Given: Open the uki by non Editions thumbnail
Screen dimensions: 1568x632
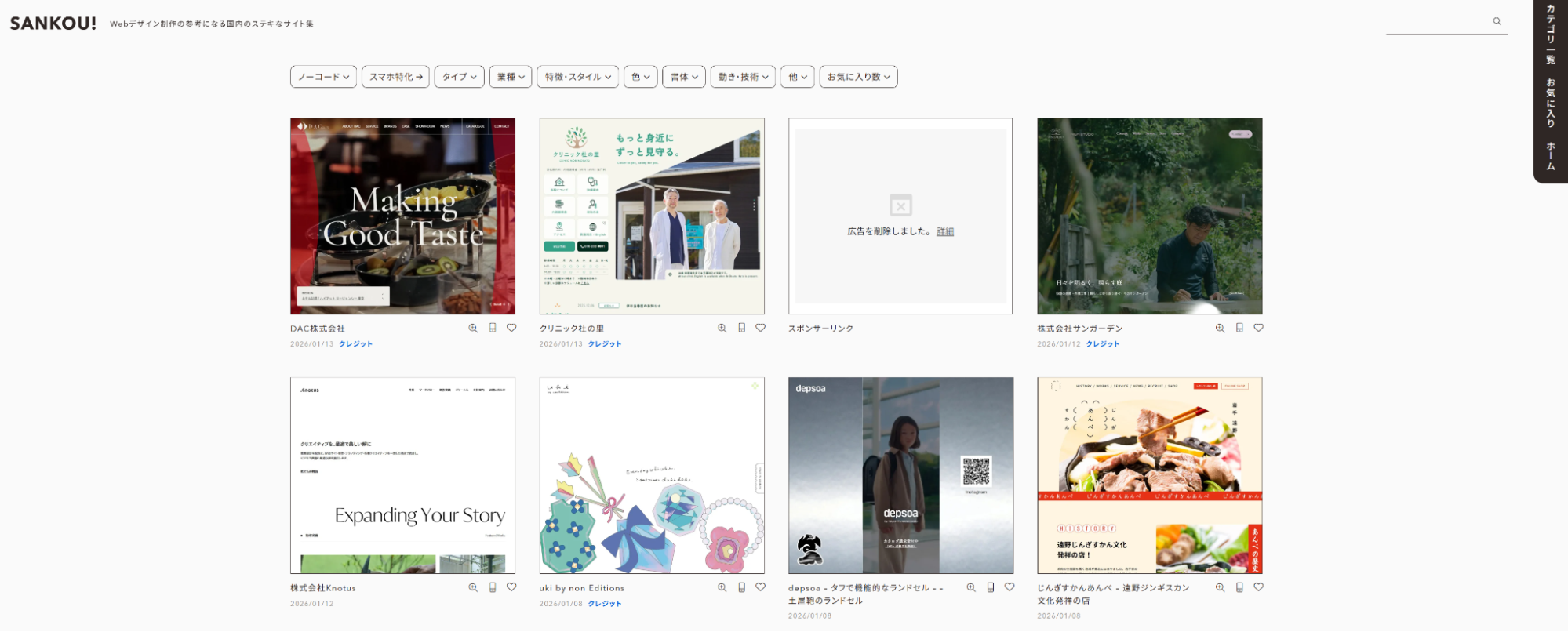Looking at the screenshot, I should click(652, 476).
